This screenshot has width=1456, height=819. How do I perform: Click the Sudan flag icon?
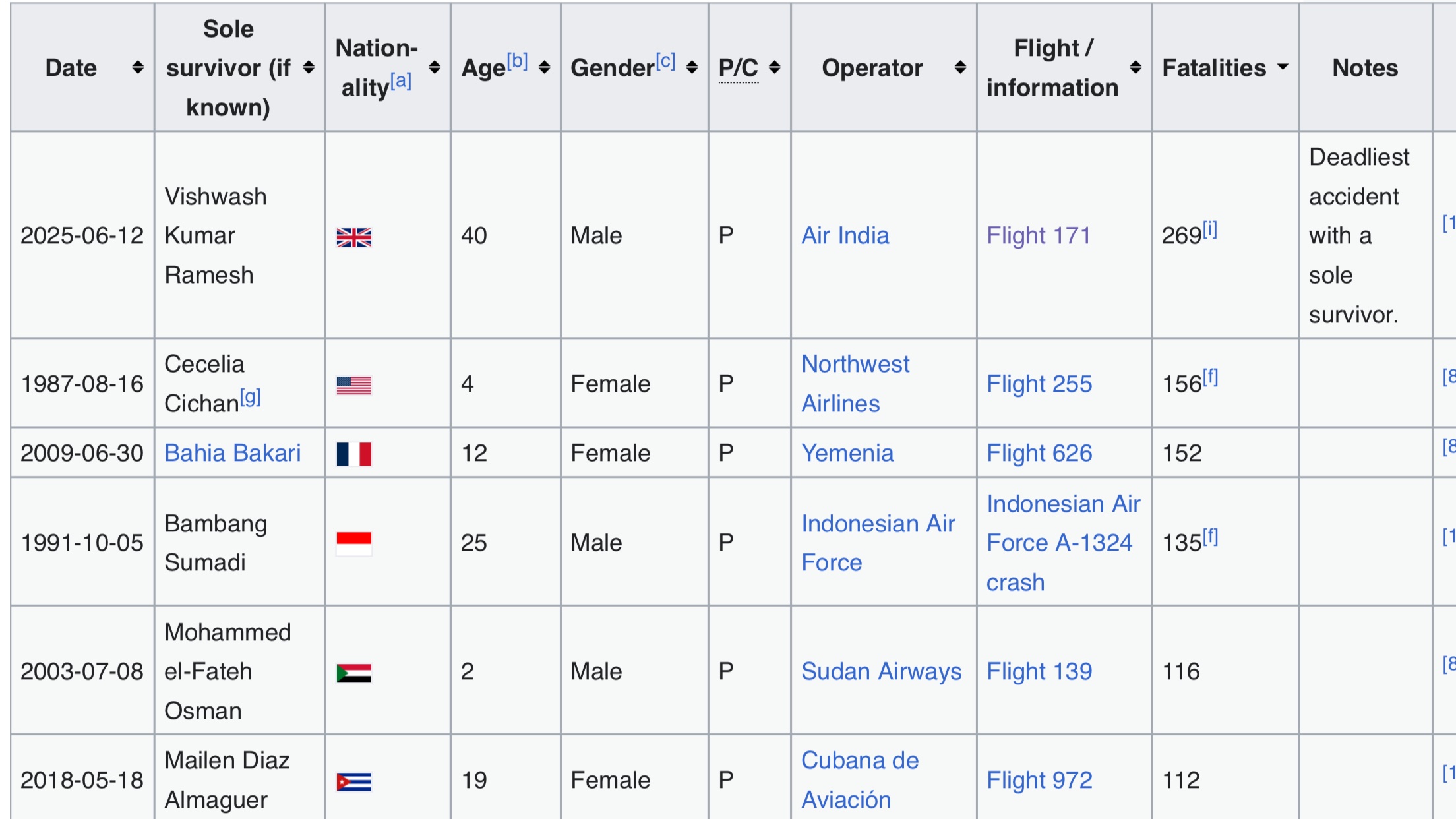pos(353,673)
